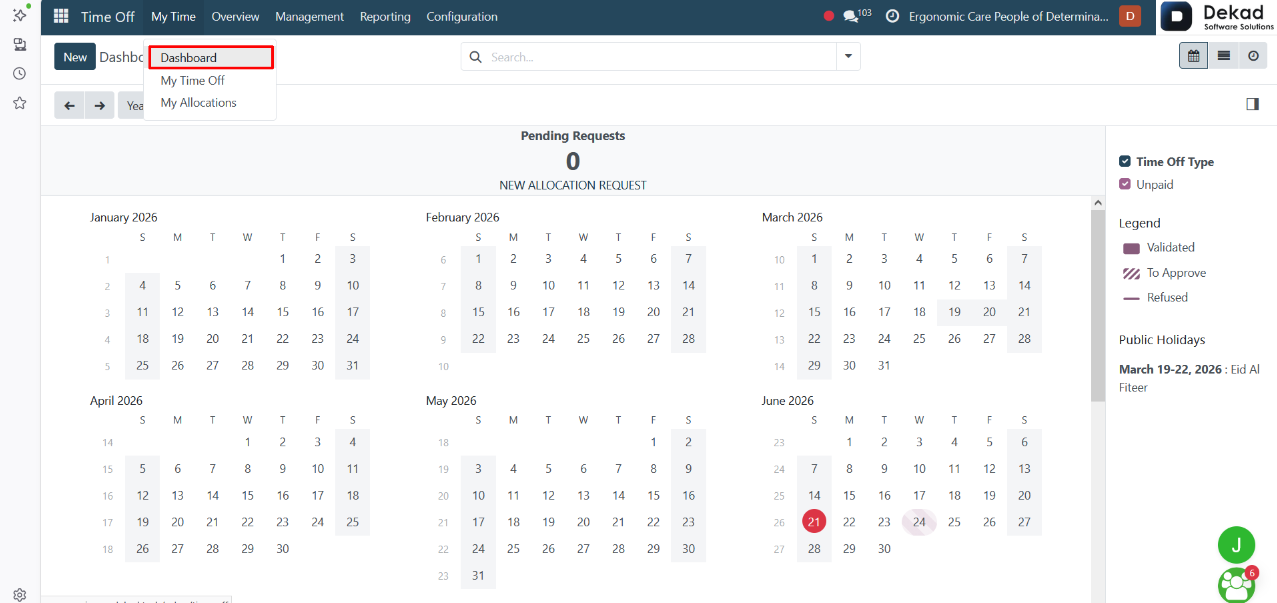The height and width of the screenshot is (603, 1277).
Task: Select January 1 in January 2026 calendar
Action: click(x=283, y=258)
